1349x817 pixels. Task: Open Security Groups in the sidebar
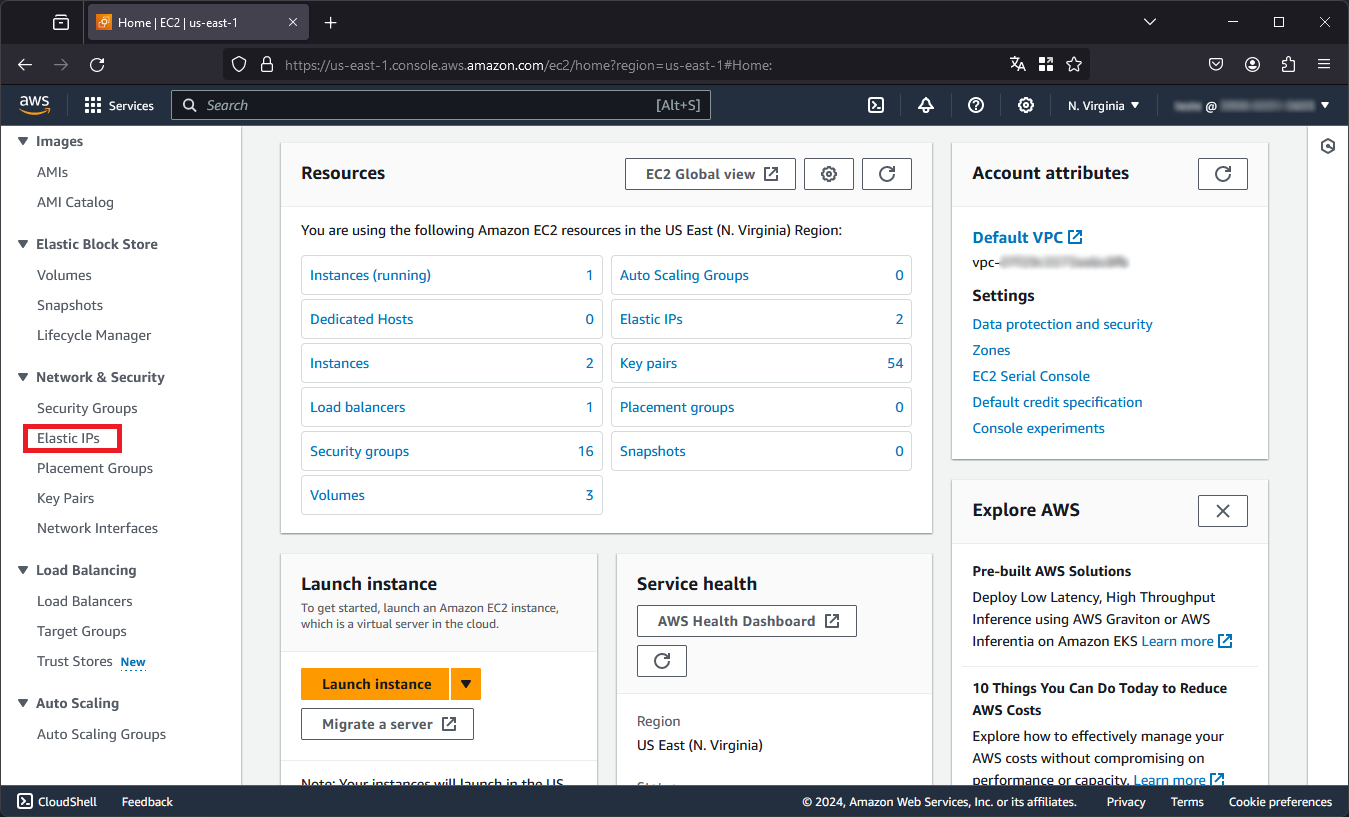(87, 408)
